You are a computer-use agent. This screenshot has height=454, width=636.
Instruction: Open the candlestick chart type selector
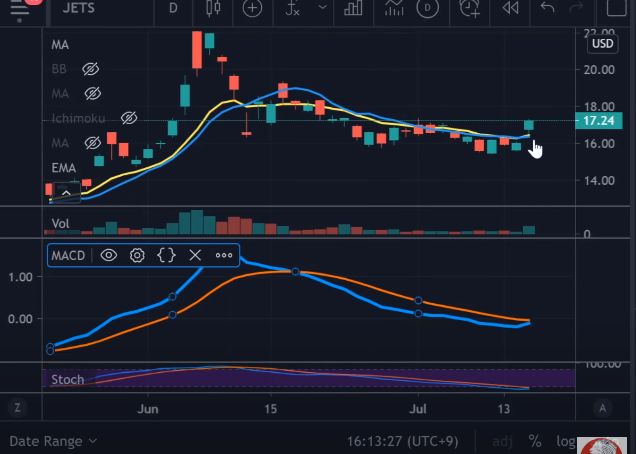(213, 8)
